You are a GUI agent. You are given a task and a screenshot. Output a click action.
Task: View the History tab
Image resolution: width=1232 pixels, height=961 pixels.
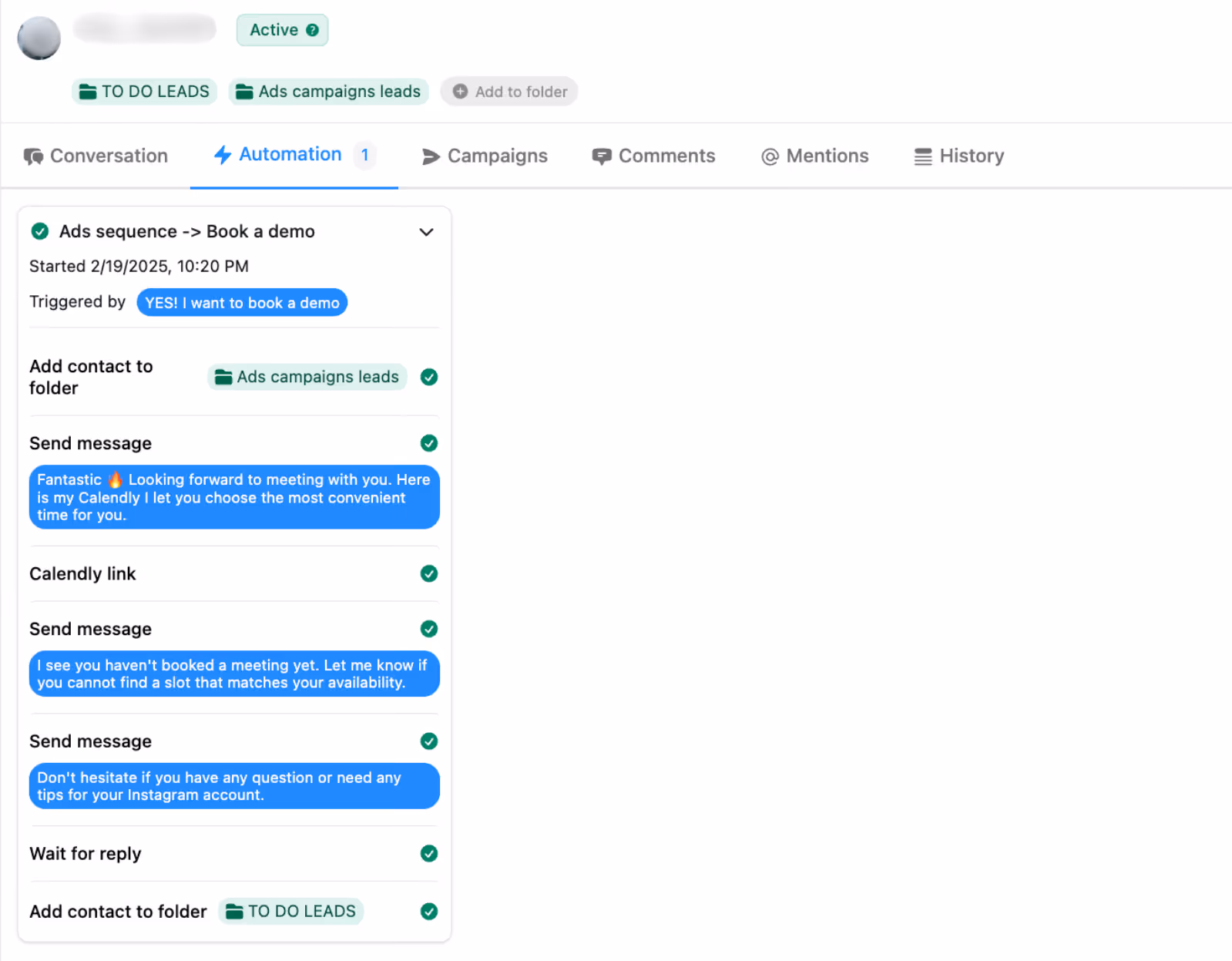pos(958,156)
